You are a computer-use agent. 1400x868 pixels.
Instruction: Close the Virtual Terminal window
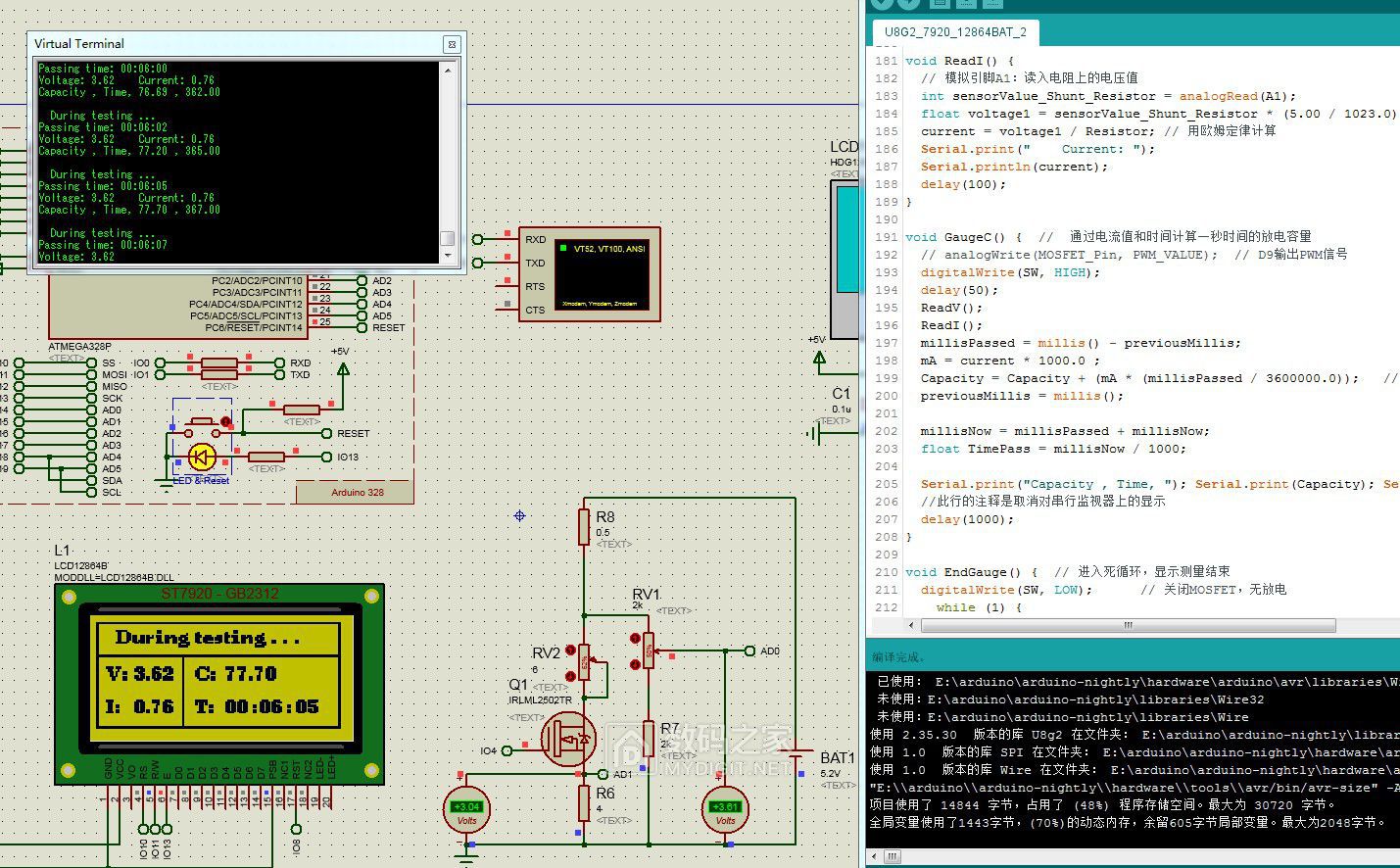click(x=451, y=44)
